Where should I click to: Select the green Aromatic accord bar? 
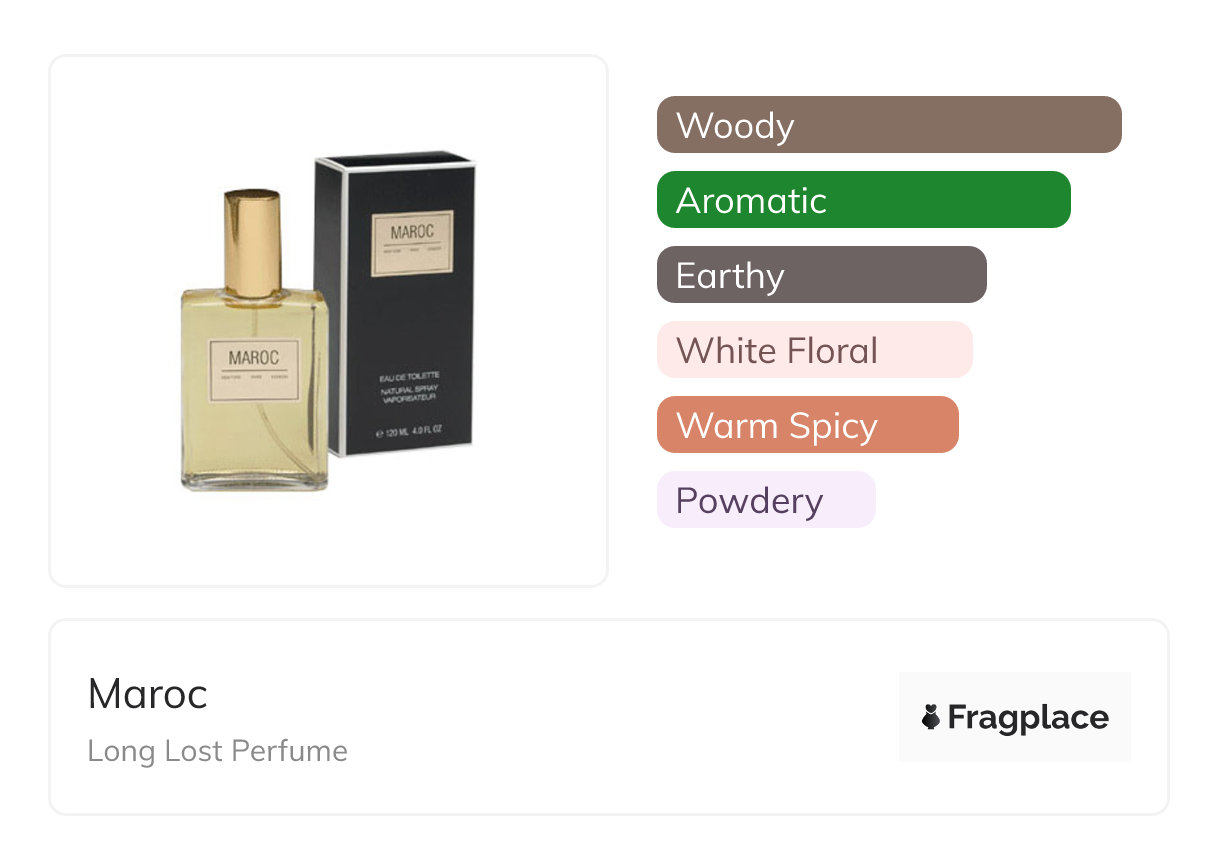tap(863, 200)
